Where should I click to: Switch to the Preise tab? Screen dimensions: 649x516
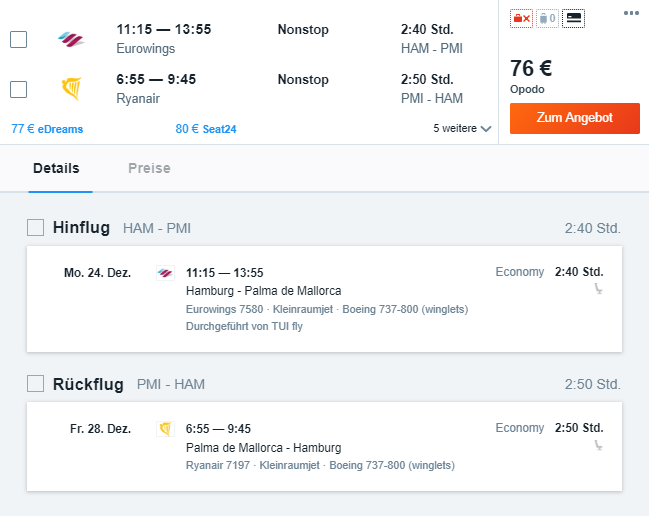point(149,168)
